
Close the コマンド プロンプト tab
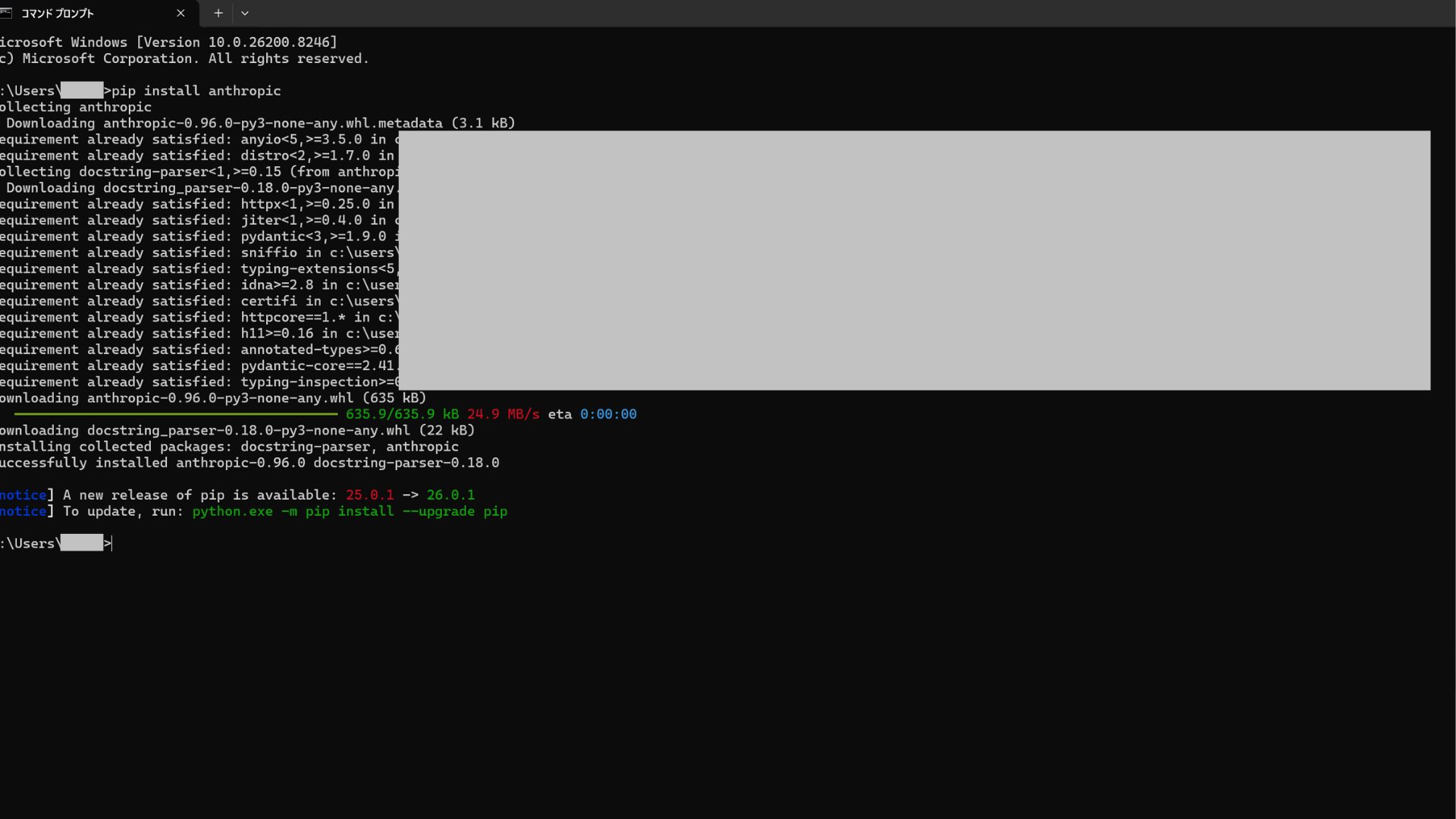point(180,13)
